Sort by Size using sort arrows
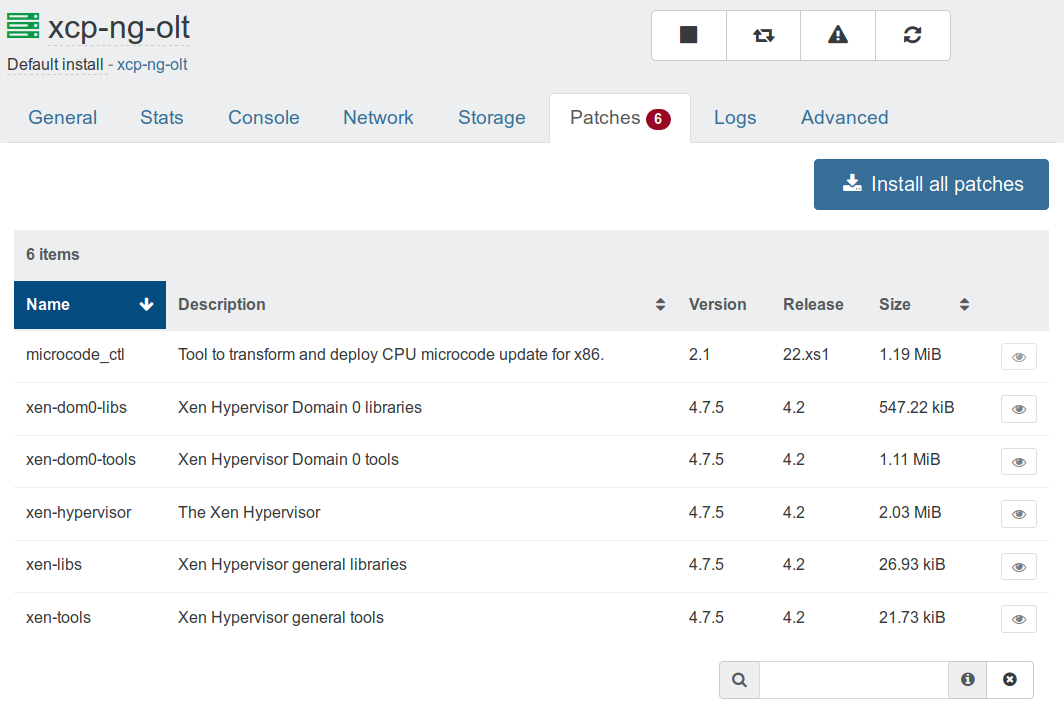Image resolution: width=1064 pixels, height=722 pixels. point(964,305)
